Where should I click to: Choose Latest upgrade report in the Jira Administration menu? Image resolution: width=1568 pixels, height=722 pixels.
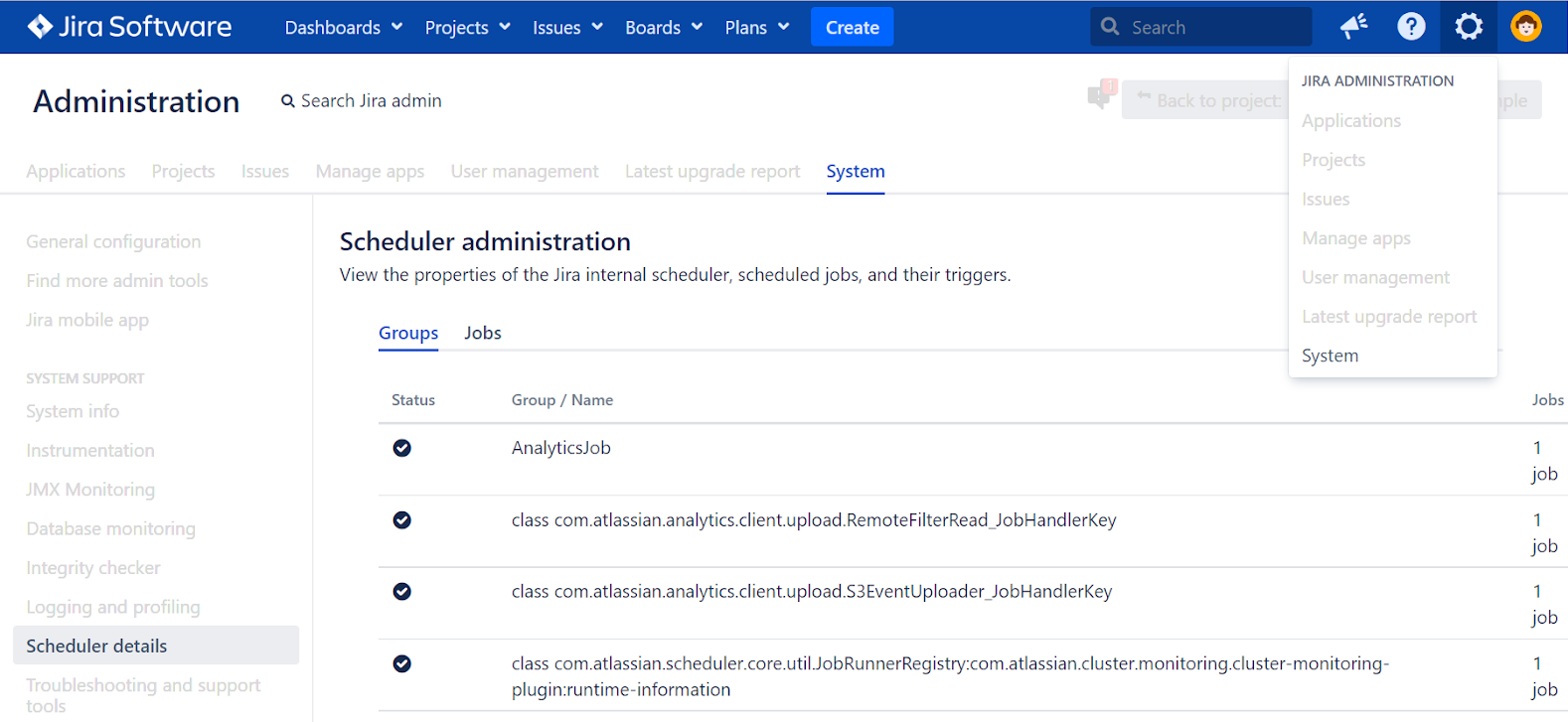(1389, 317)
